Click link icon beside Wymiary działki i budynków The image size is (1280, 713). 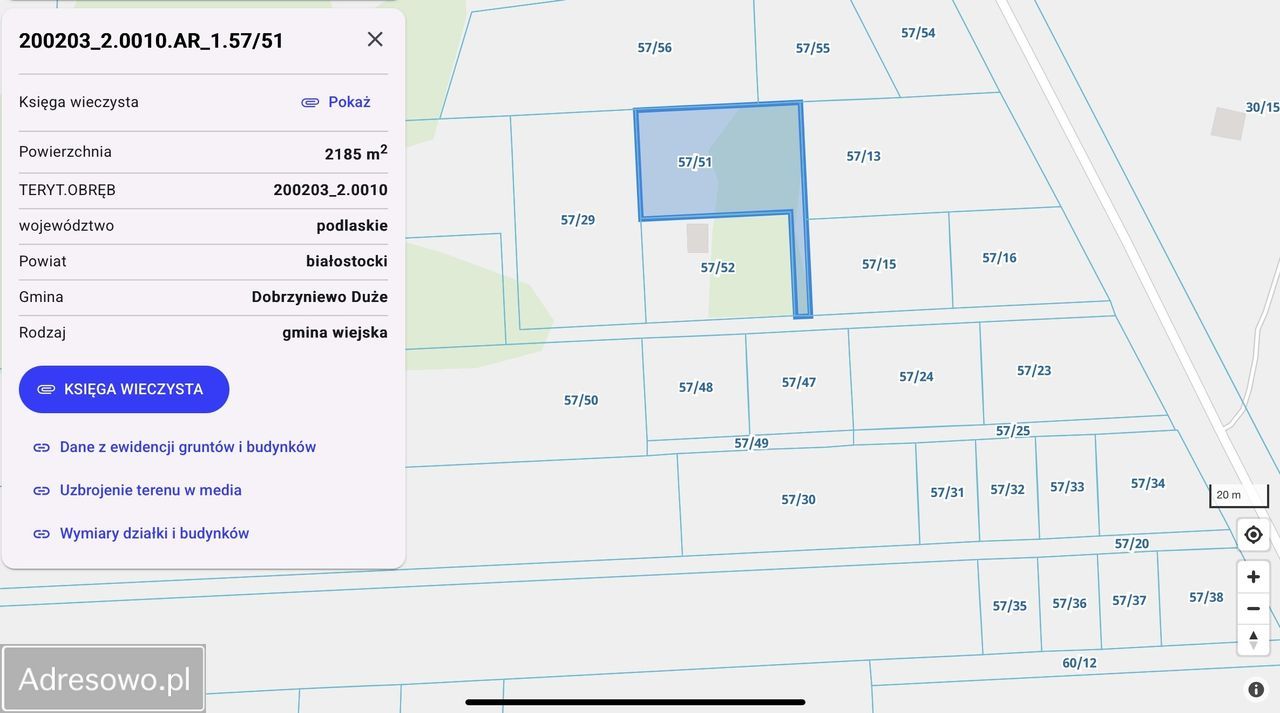(x=41, y=533)
